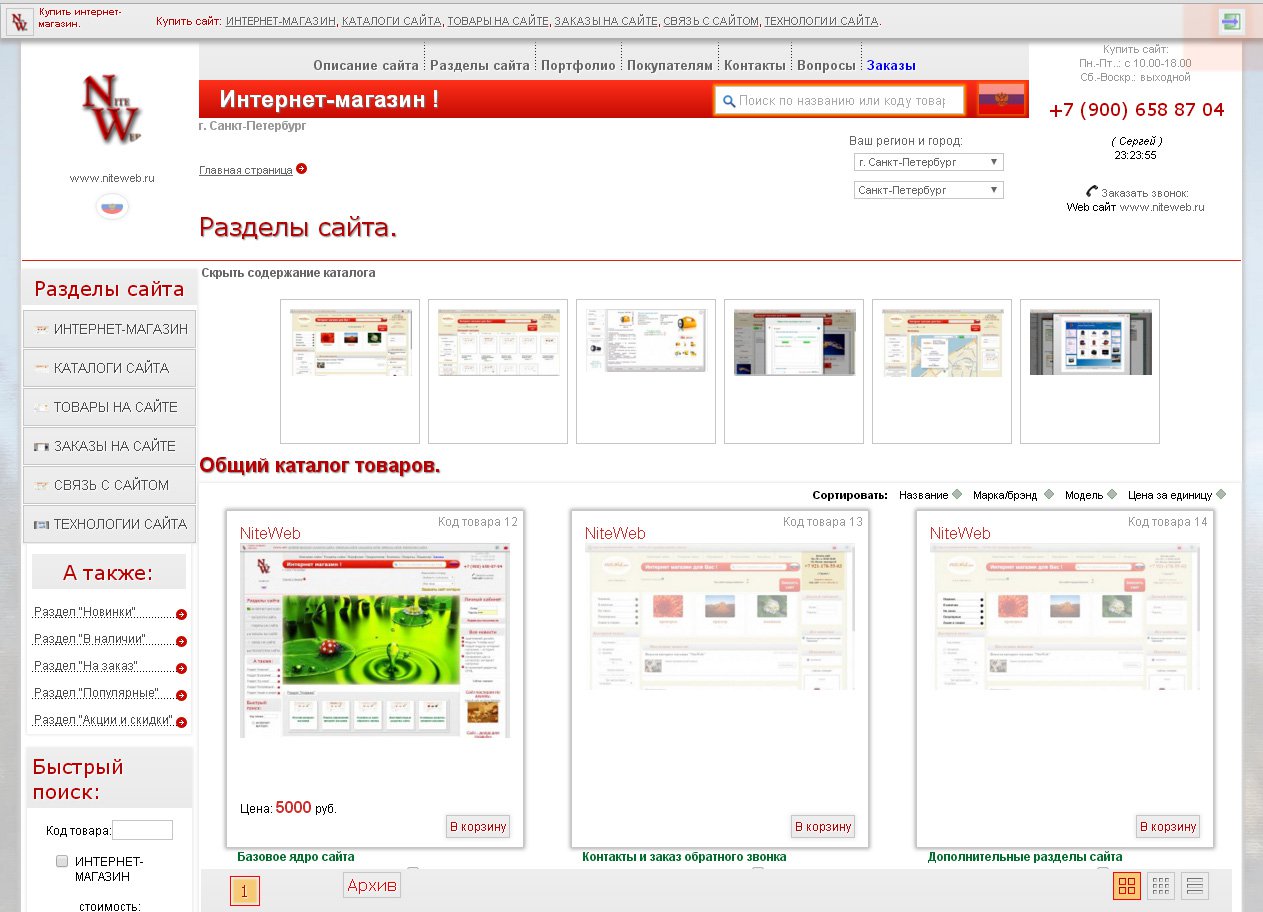Image resolution: width=1263 pixels, height=912 pixels.
Task: Click the green exit arrow icon at top right
Action: (x=1231, y=21)
